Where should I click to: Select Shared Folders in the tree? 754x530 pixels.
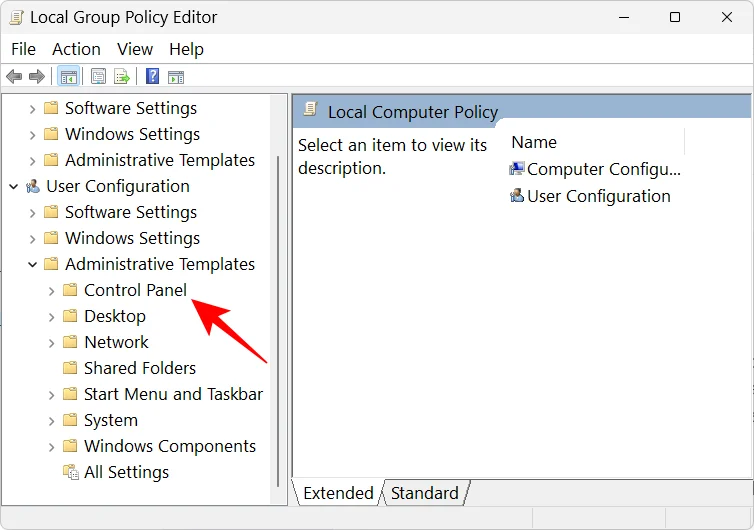pyautogui.click(x=140, y=368)
